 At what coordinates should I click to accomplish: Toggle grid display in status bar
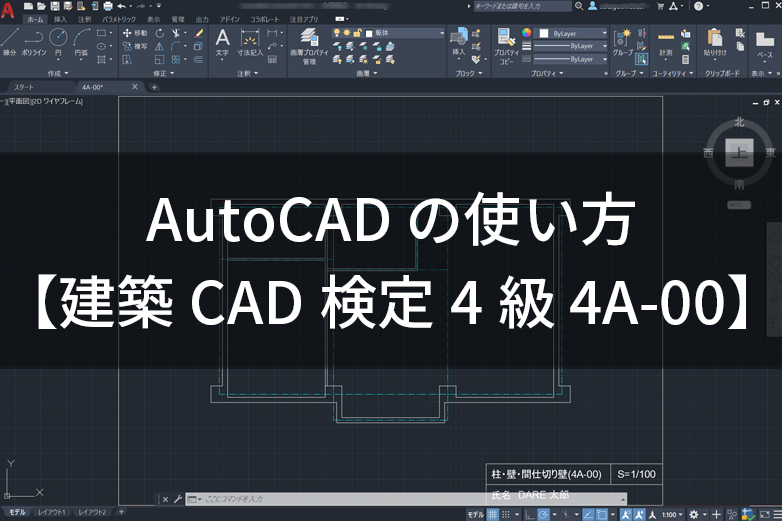coord(492,515)
